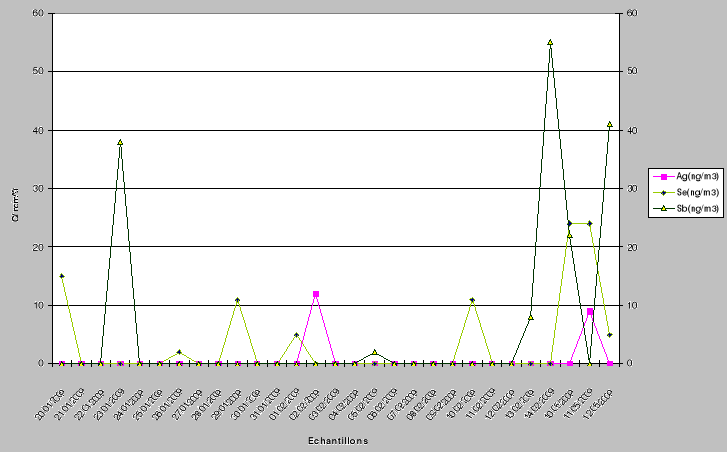Click the 31/01/2009 date label

click(x=265, y=403)
